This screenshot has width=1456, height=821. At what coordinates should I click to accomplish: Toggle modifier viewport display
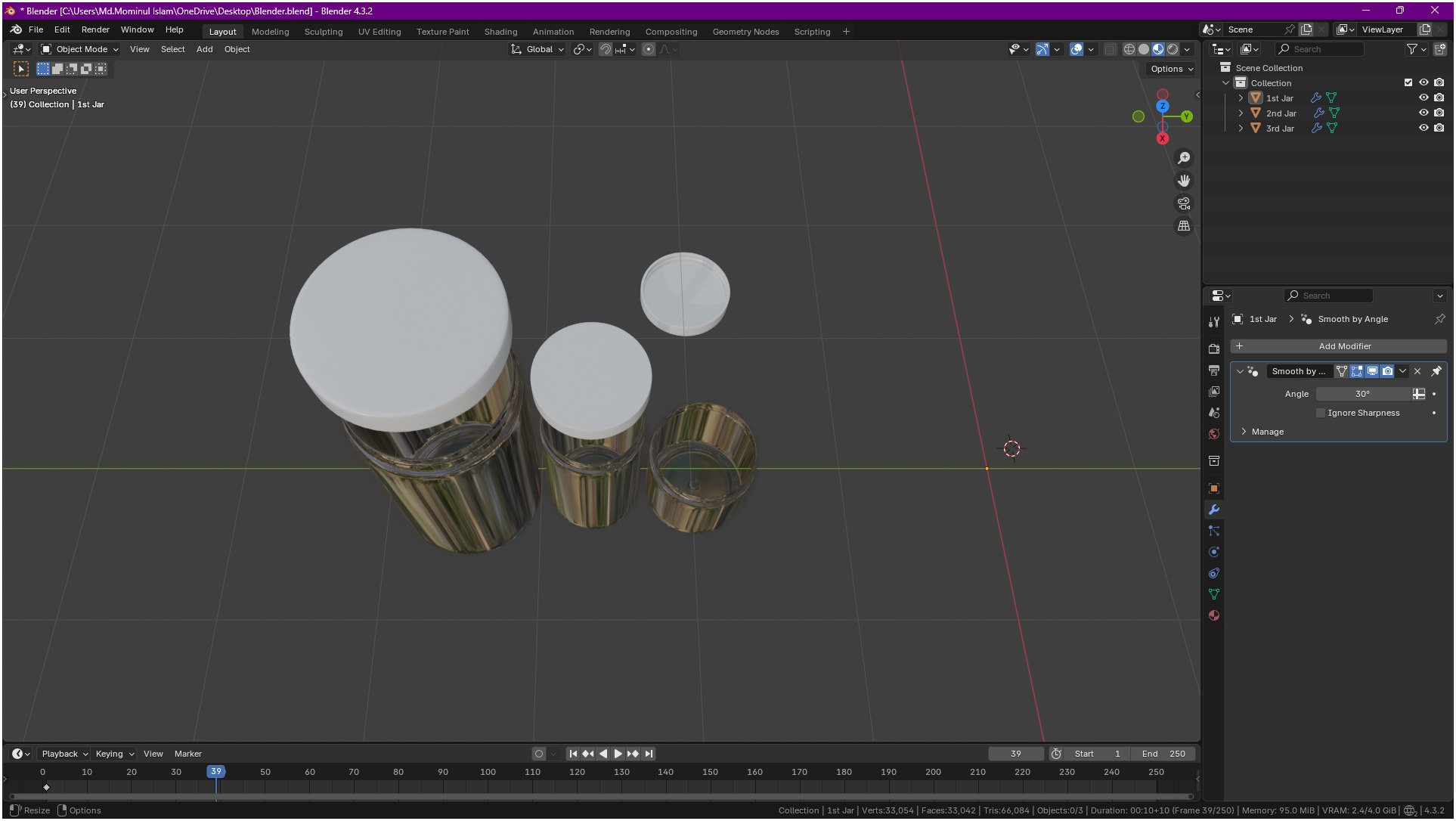coord(1372,371)
